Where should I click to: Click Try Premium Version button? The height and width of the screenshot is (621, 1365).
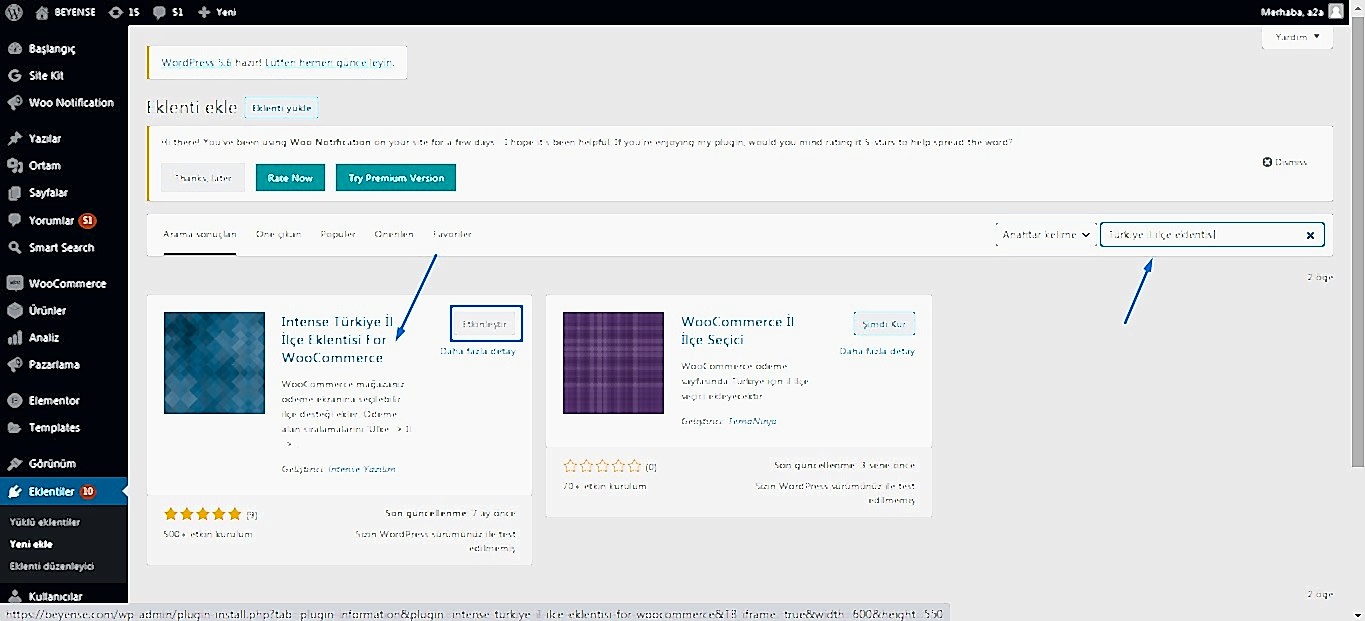396,178
